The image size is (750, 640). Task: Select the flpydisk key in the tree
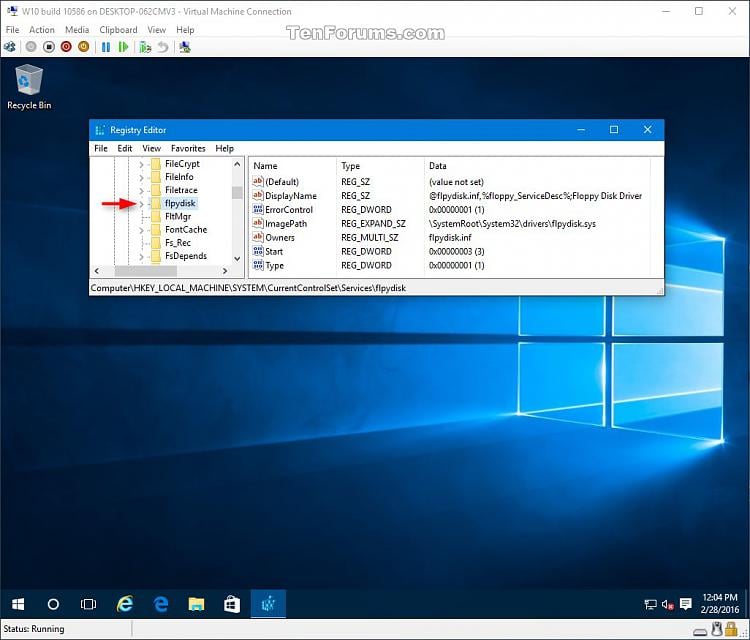point(180,203)
